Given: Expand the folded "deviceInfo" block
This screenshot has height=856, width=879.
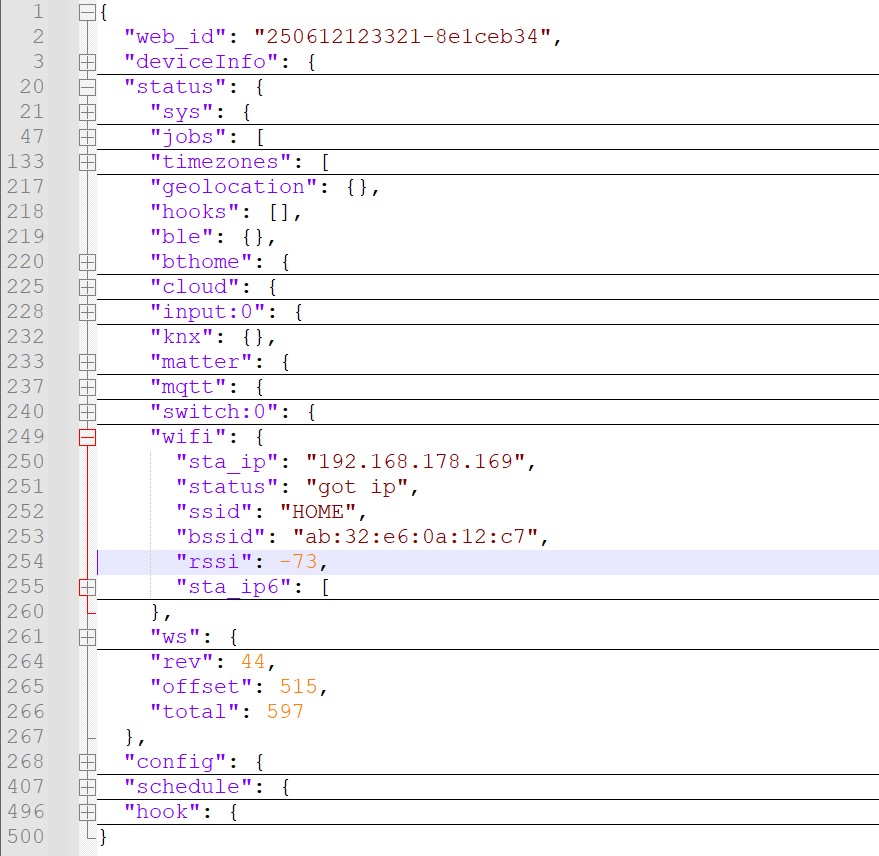Looking at the screenshot, I should click(x=87, y=62).
